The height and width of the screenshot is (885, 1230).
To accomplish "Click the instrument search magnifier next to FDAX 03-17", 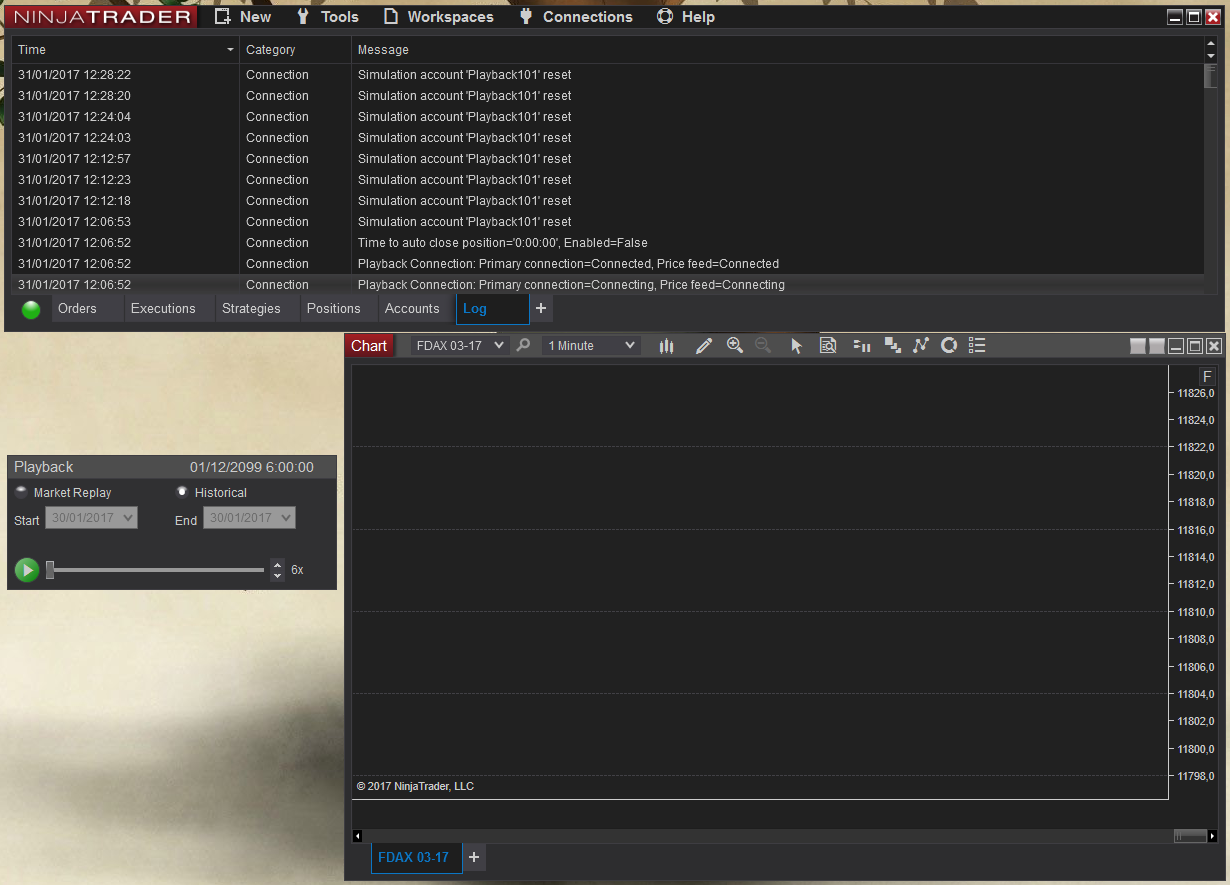I will point(524,345).
